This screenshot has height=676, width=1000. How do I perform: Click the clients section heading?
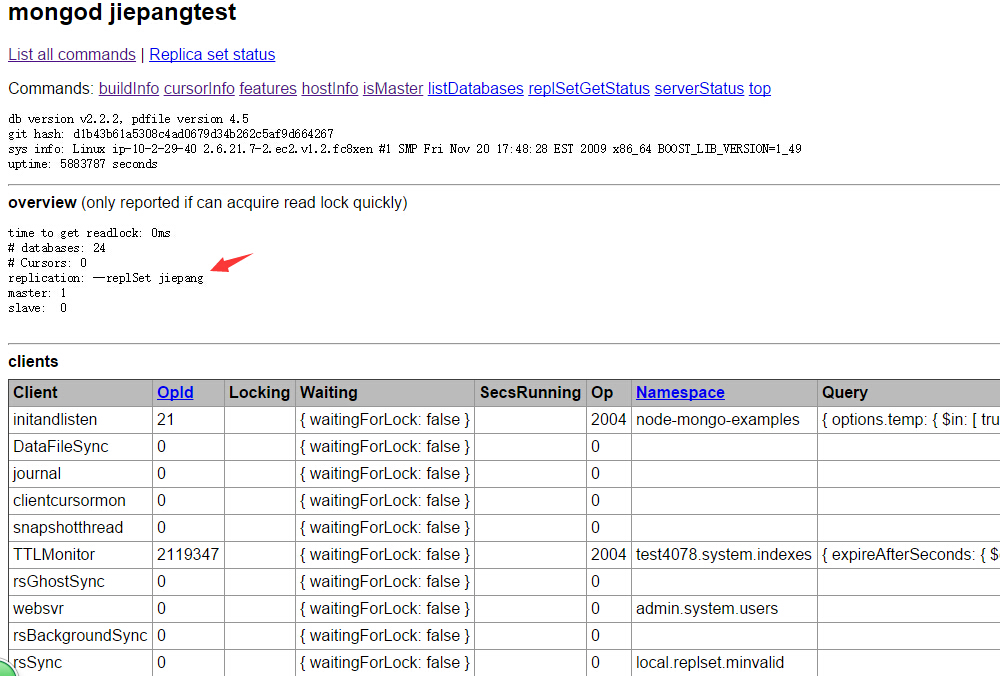click(x=33, y=362)
